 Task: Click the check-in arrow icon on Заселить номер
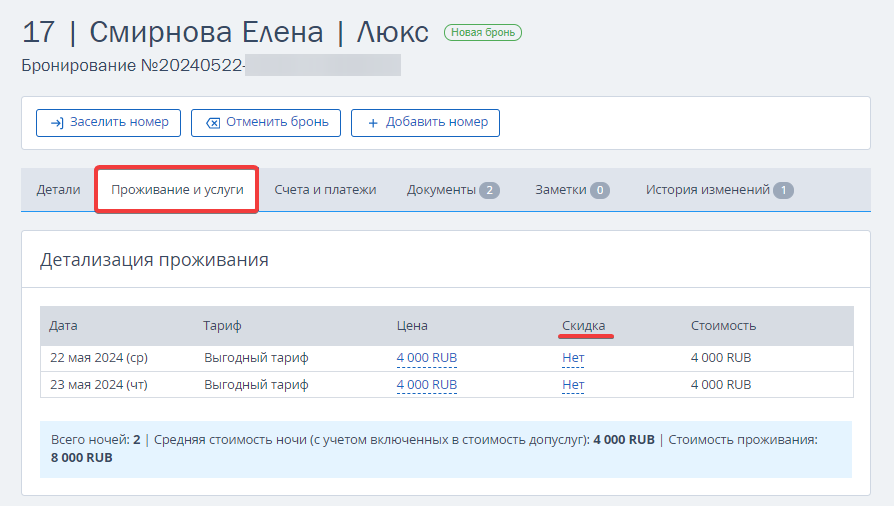pos(57,123)
